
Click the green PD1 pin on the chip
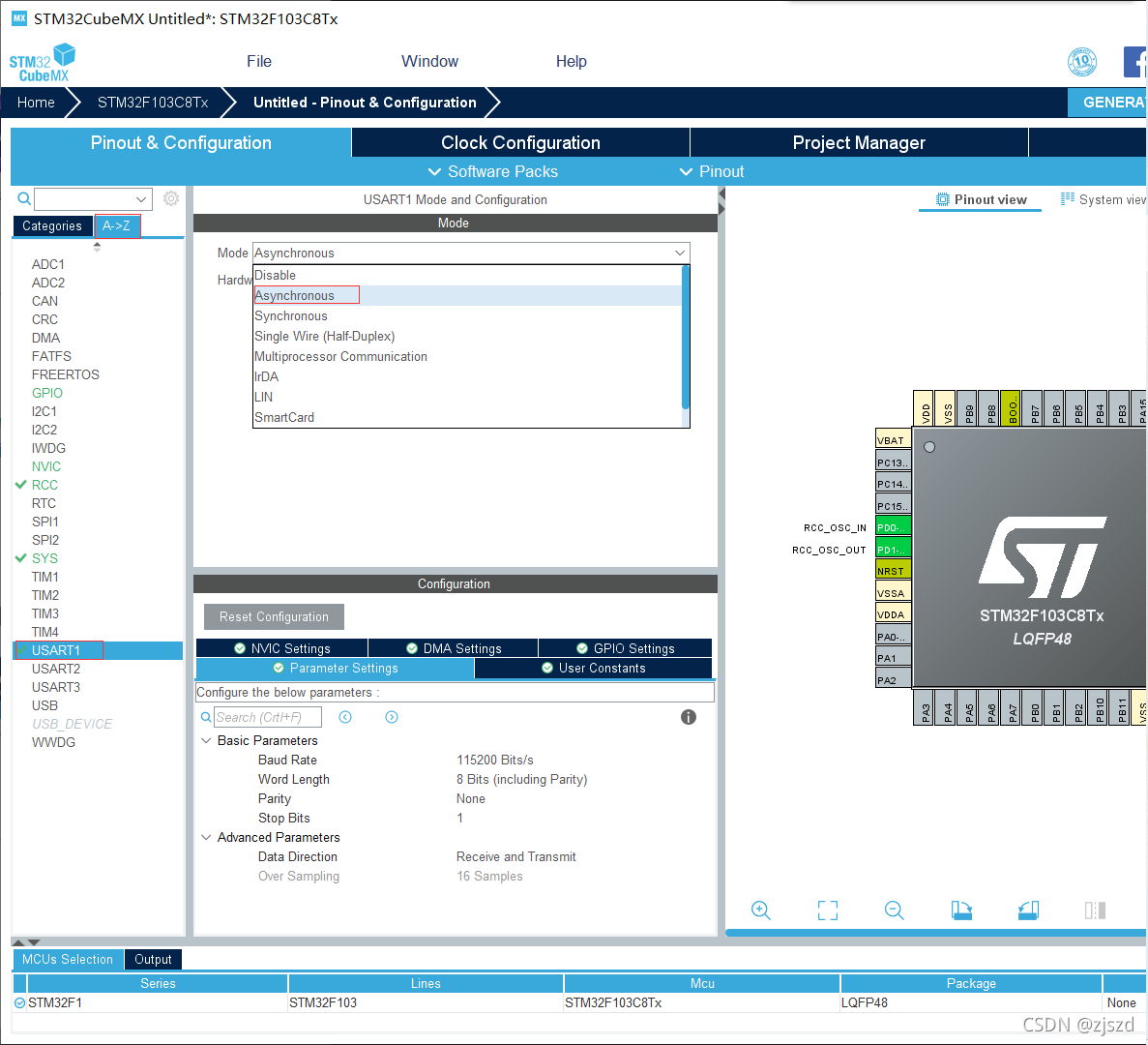click(894, 550)
